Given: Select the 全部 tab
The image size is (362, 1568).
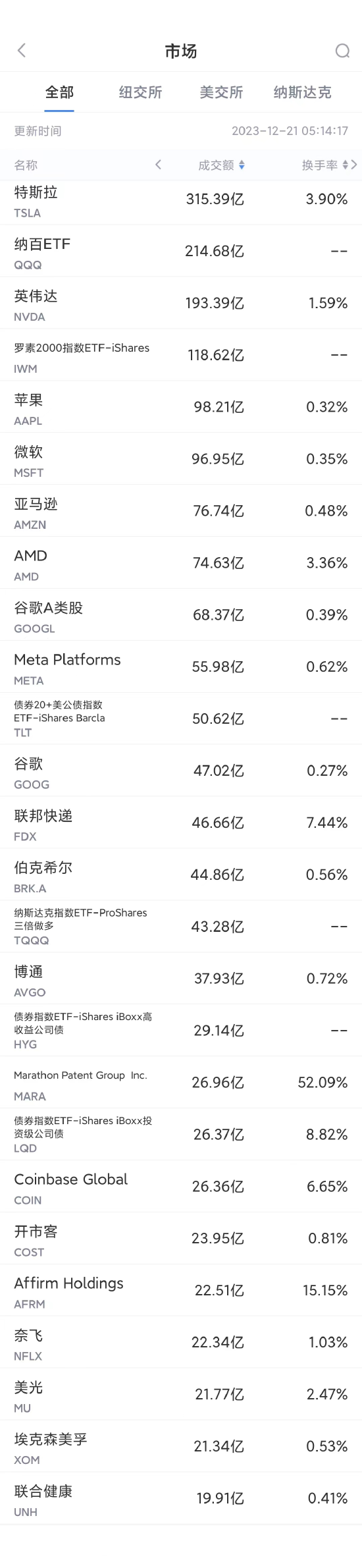Looking at the screenshot, I should (59, 92).
